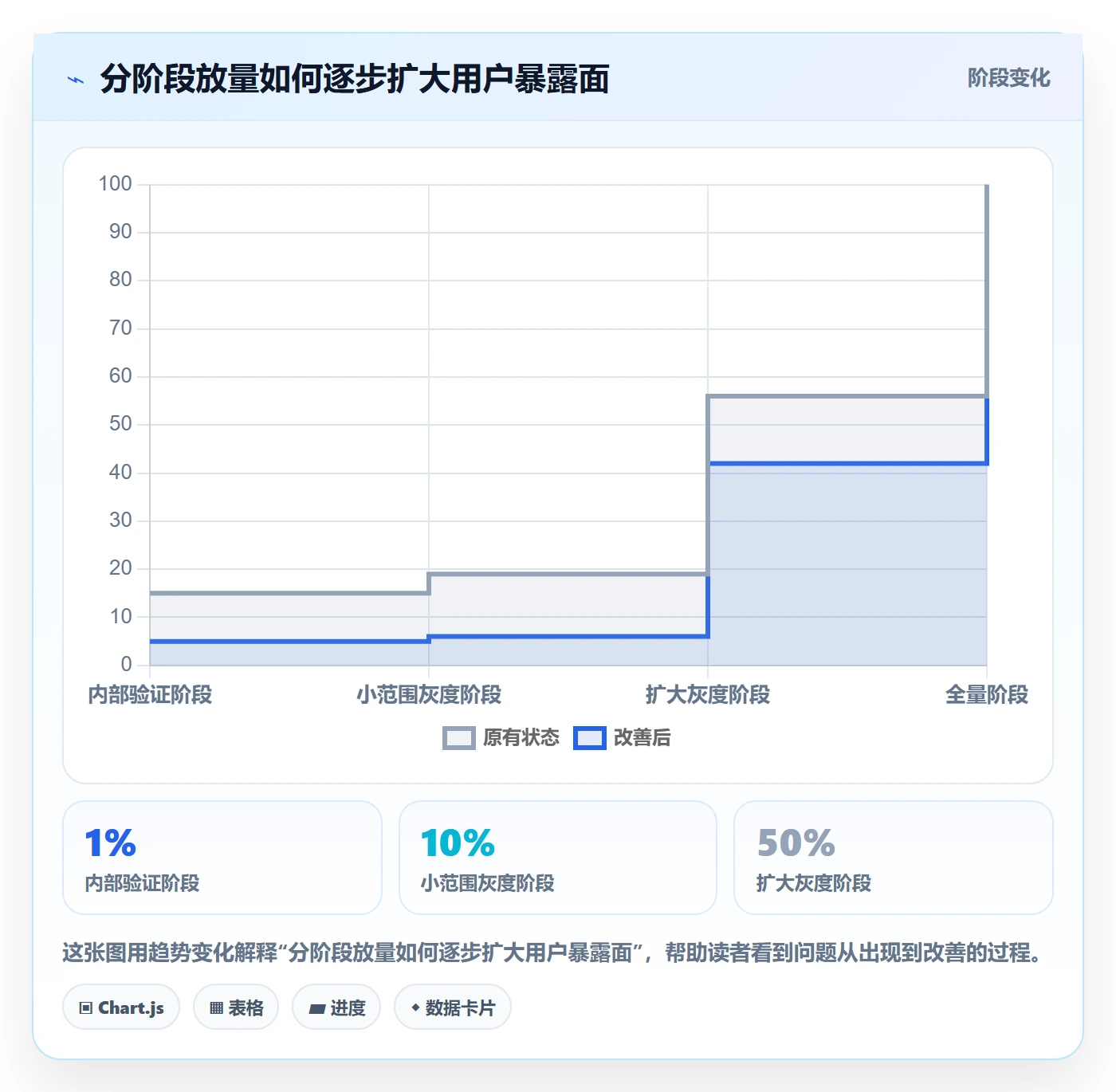Click y-axis value 50
The height and width of the screenshot is (1092, 1116).
pyautogui.click(x=120, y=424)
